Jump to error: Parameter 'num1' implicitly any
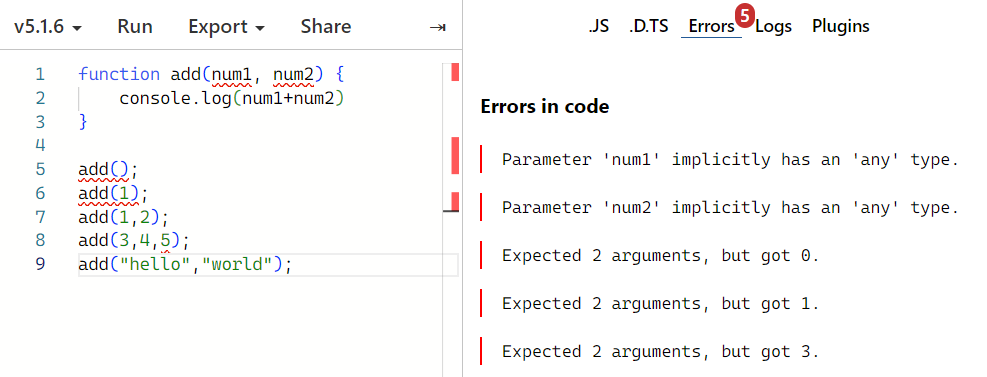 [730, 159]
